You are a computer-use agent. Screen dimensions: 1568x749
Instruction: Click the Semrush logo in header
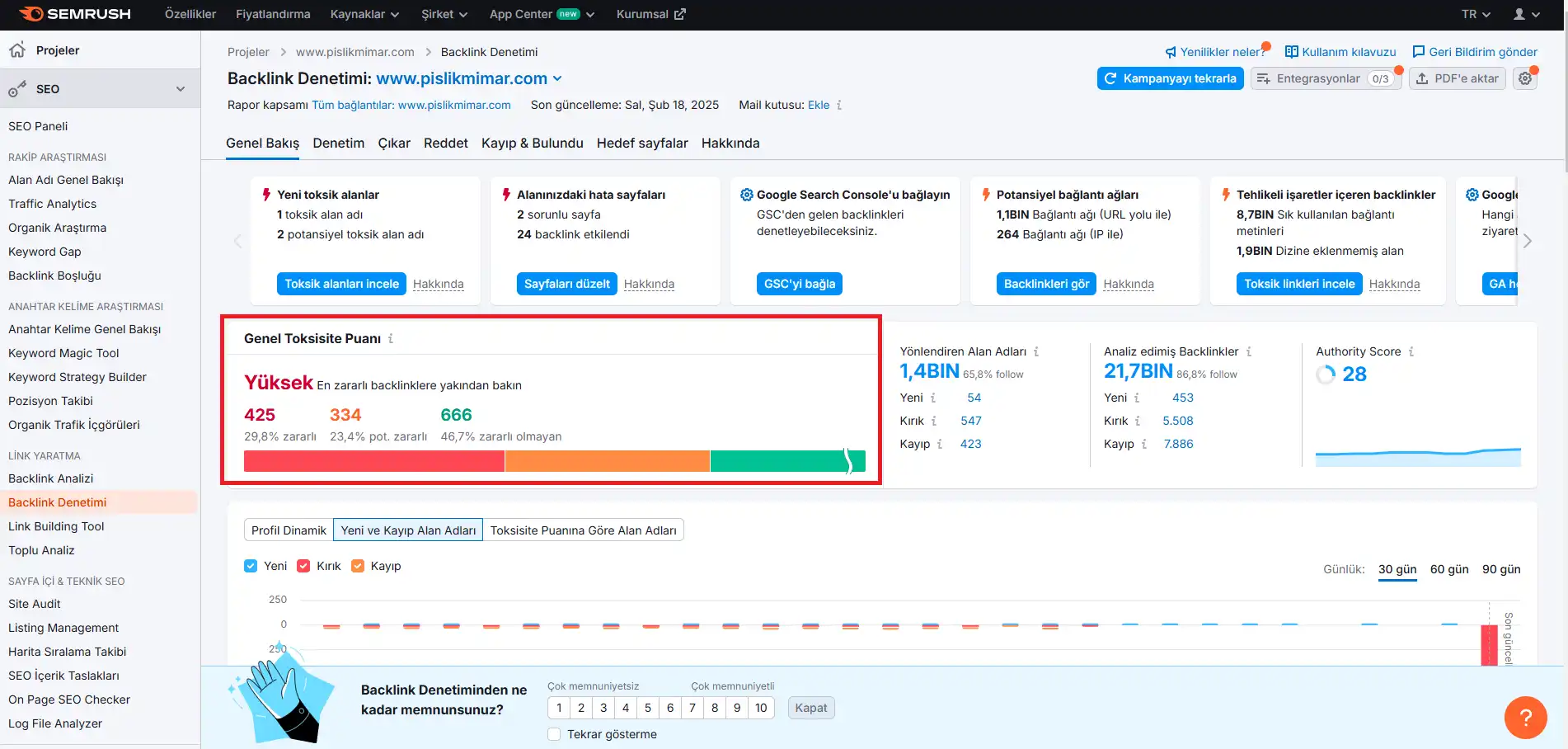[x=75, y=14]
